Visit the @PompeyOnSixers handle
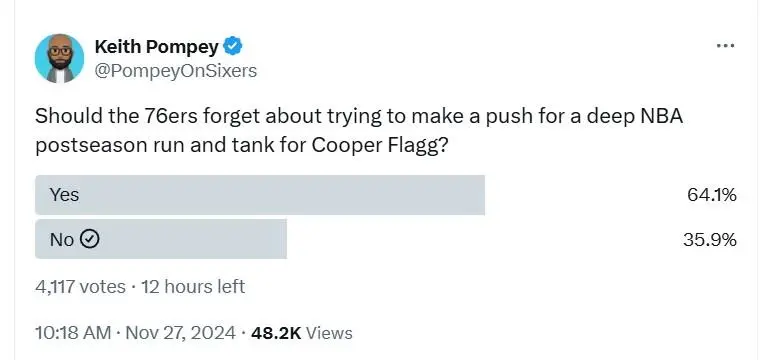Viewport: 777px width, 360px height. click(176, 71)
